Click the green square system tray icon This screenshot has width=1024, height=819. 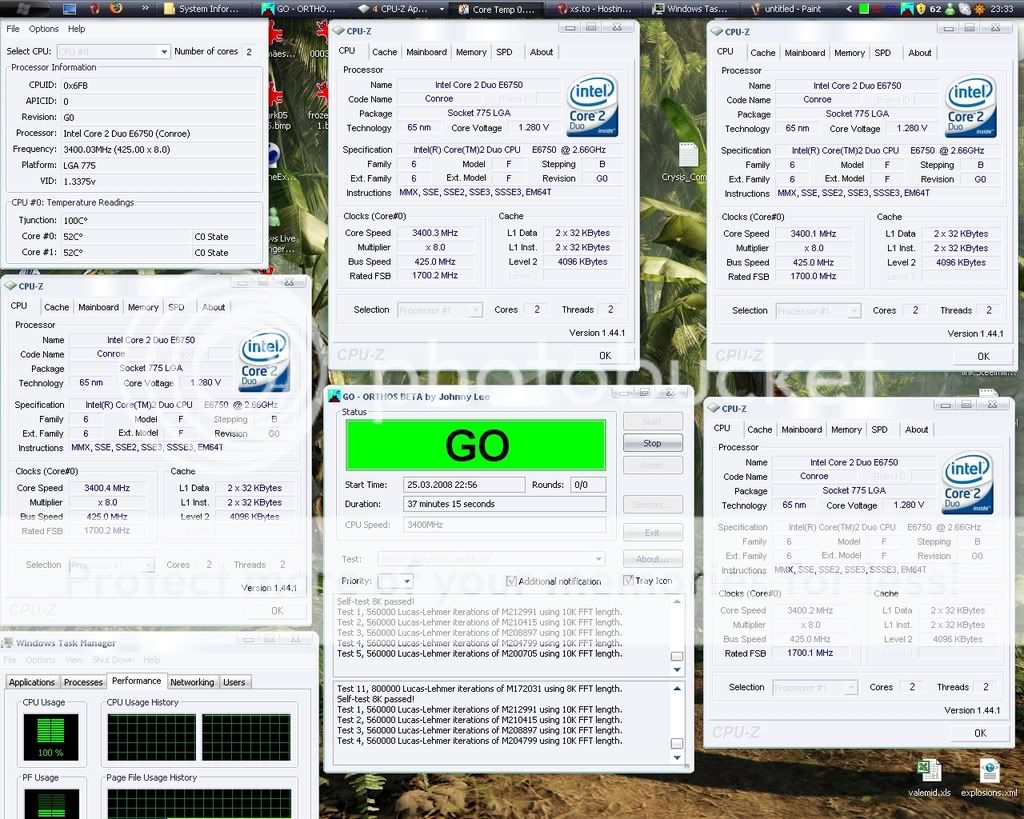click(x=864, y=8)
